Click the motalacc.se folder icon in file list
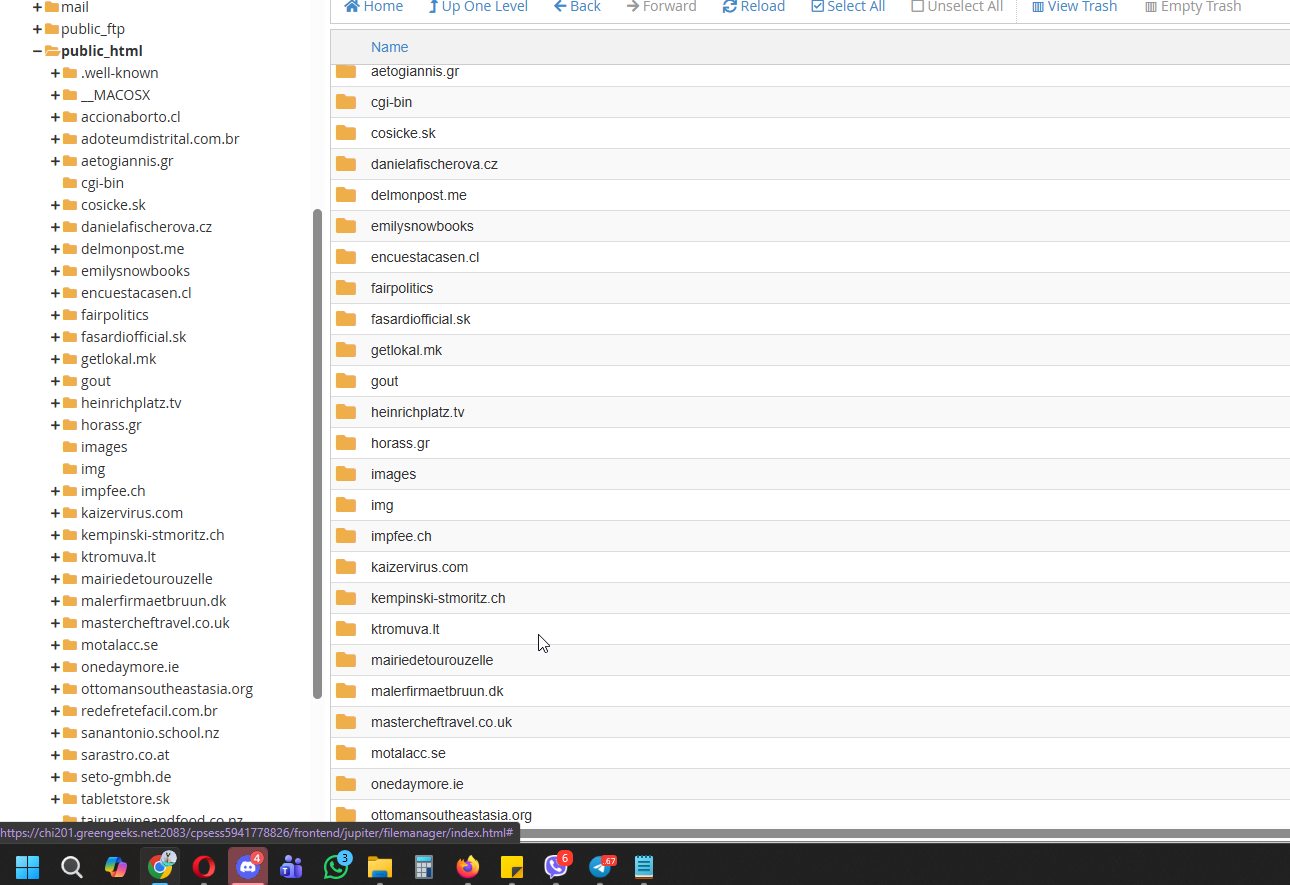1290x885 pixels. click(x=346, y=753)
